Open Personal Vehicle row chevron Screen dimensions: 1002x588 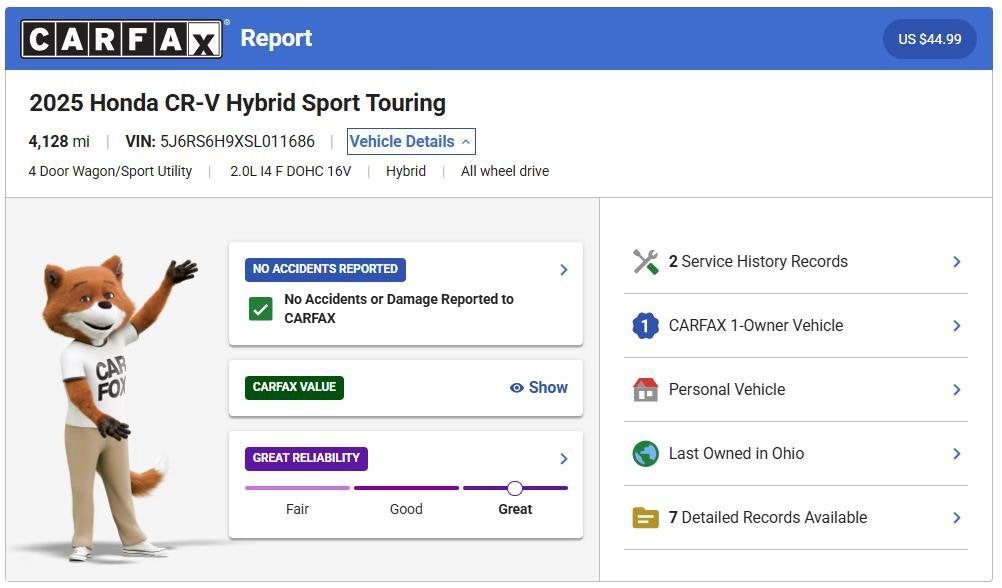coord(957,389)
